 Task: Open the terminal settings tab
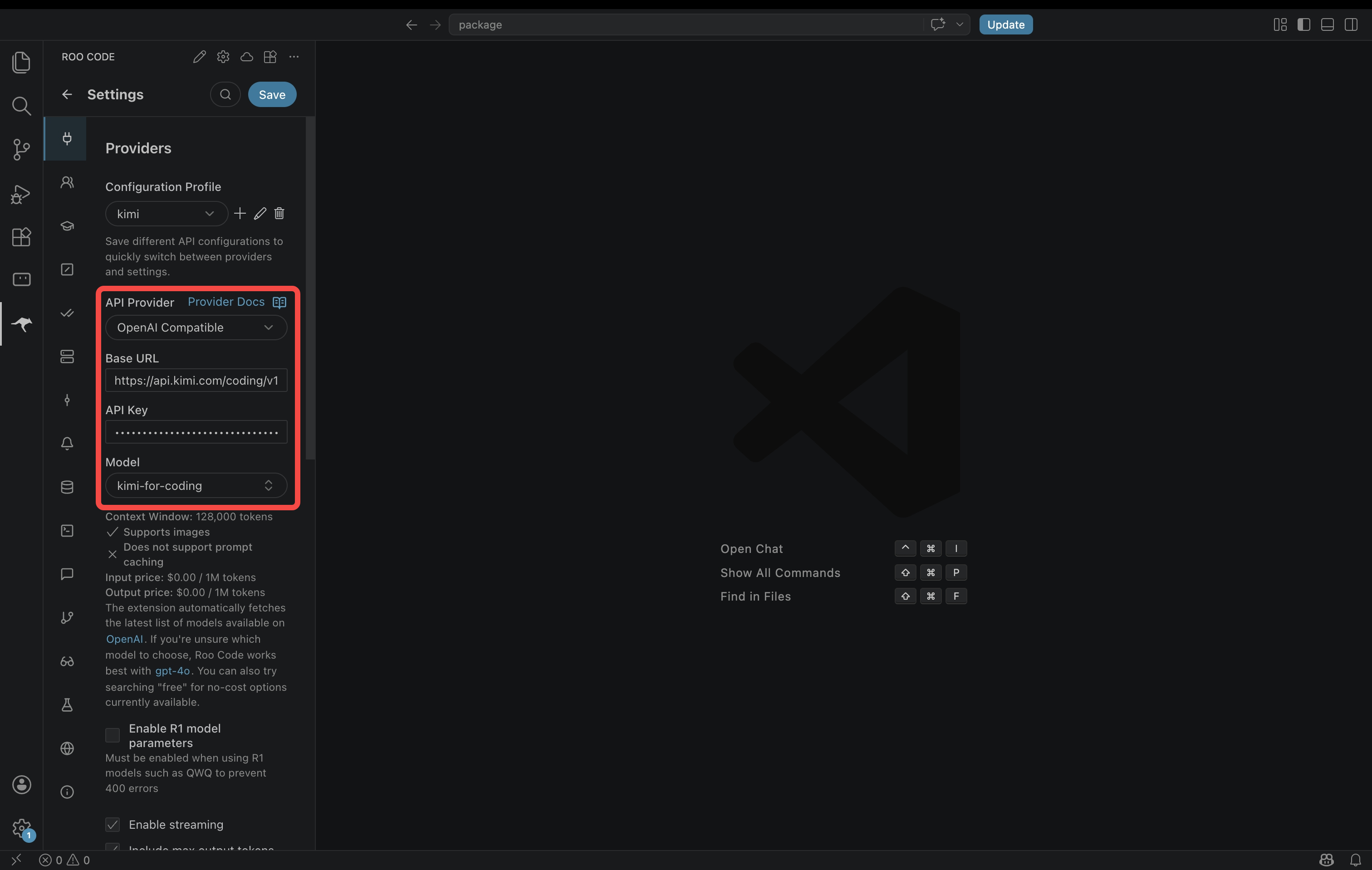[x=67, y=530]
